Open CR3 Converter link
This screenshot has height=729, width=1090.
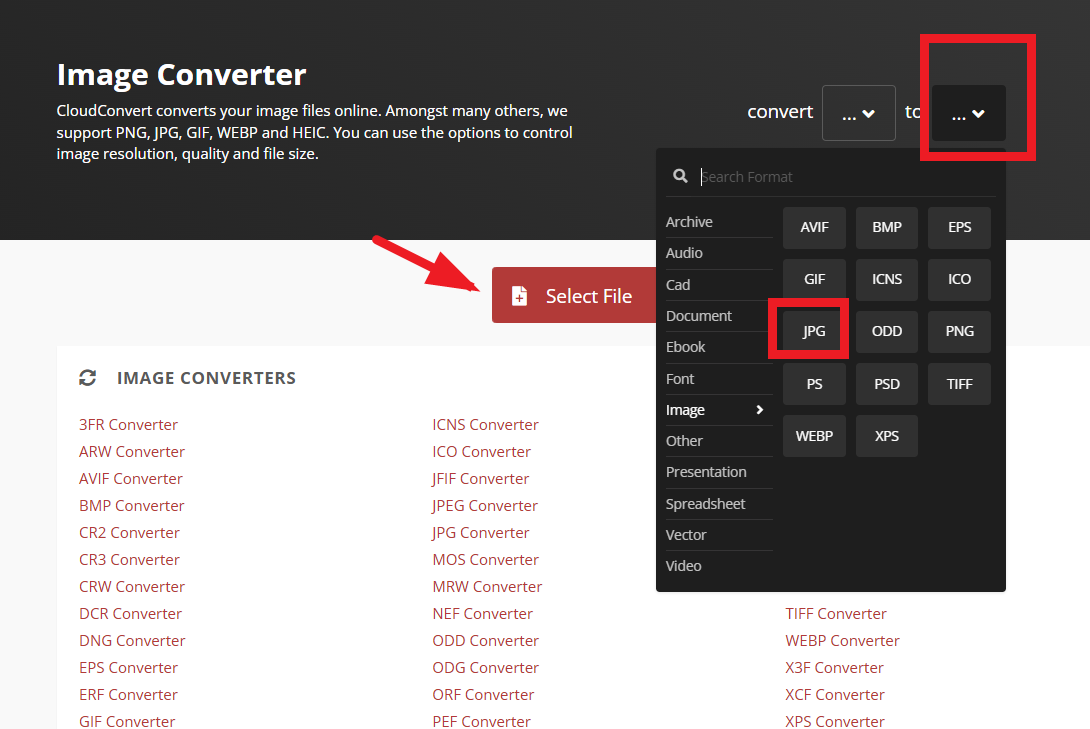pos(129,560)
